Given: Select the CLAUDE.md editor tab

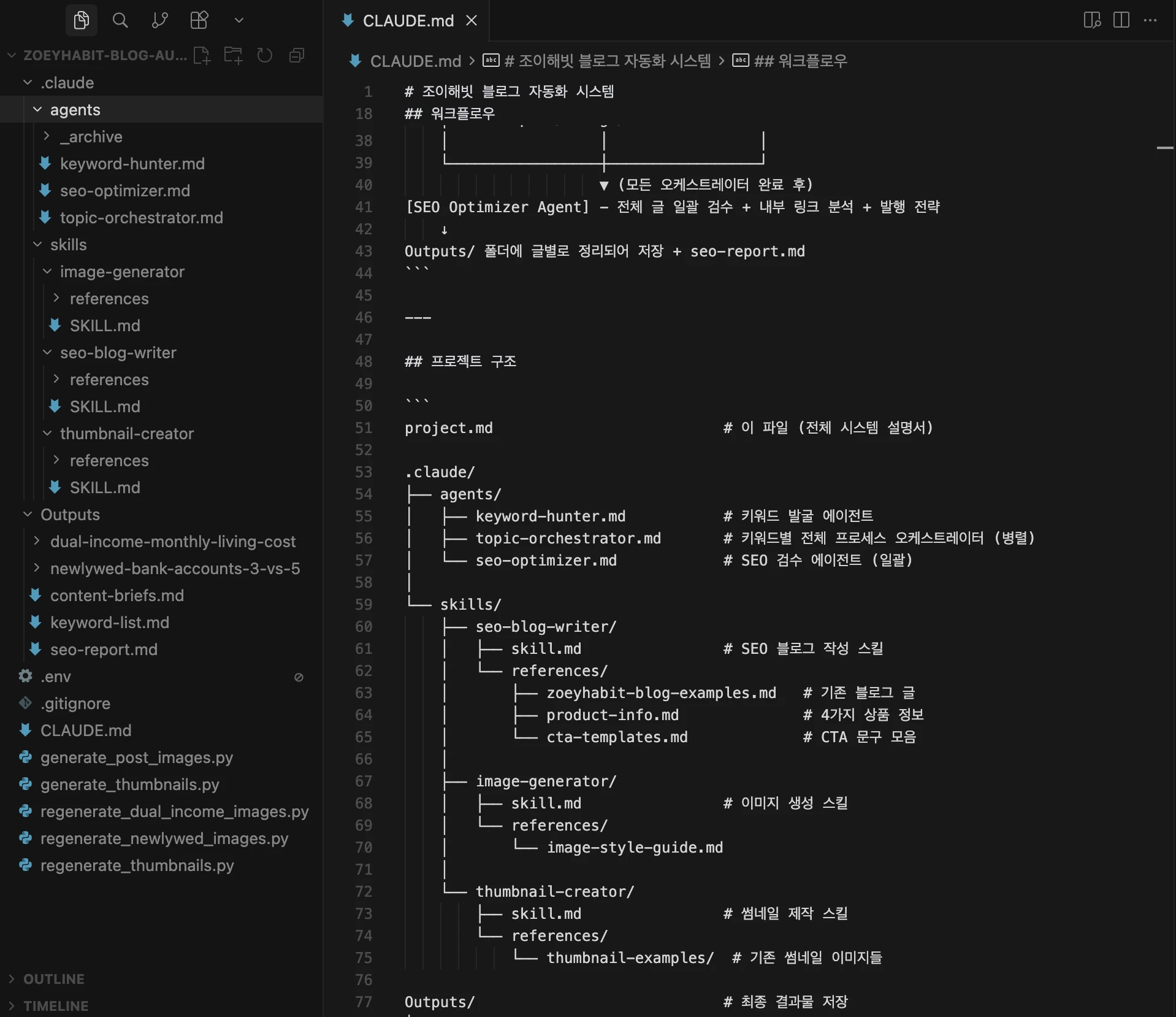Looking at the screenshot, I should pyautogui.click(x=408, y=21).
